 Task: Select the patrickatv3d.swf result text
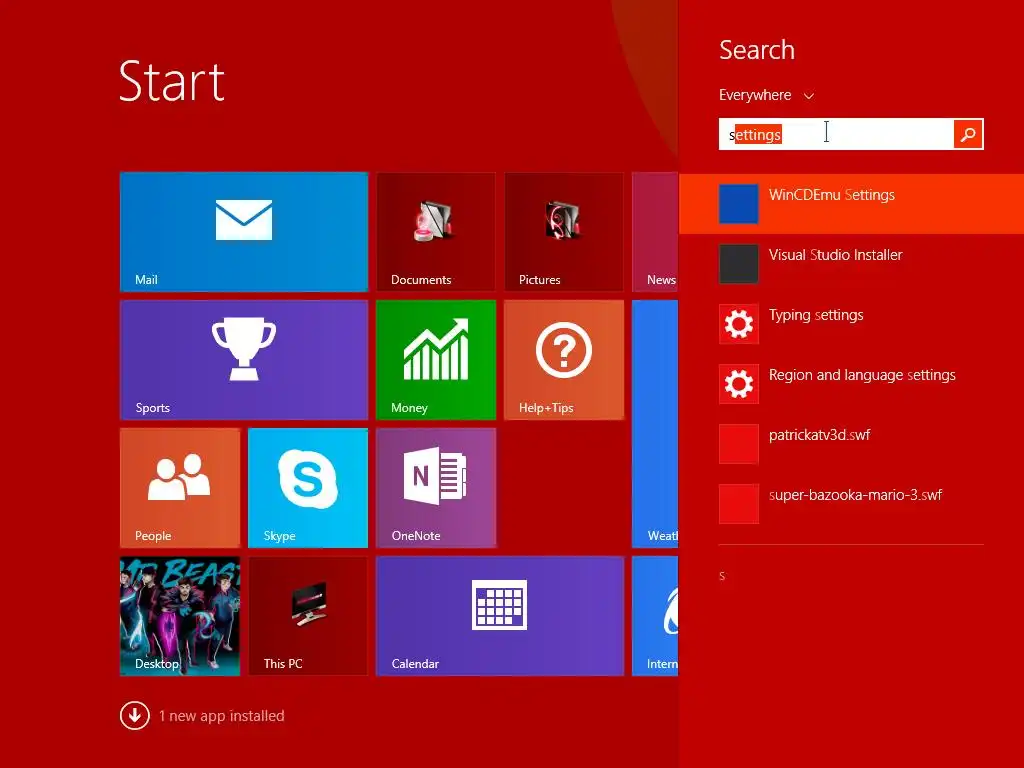point(819,435)
